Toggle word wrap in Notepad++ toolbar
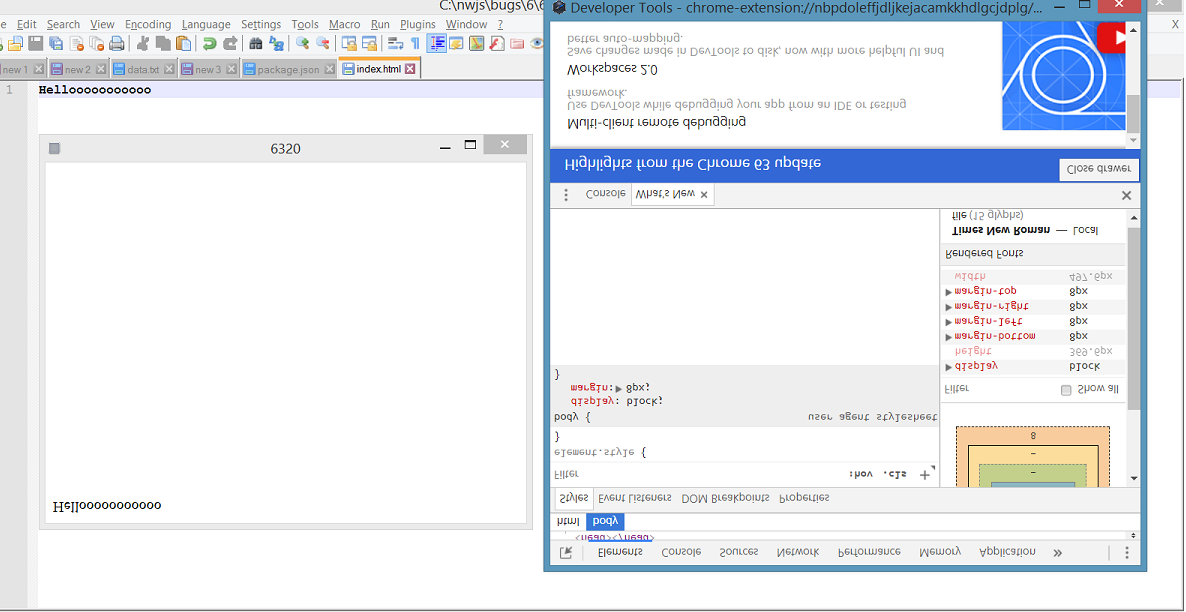 point(394,44)
